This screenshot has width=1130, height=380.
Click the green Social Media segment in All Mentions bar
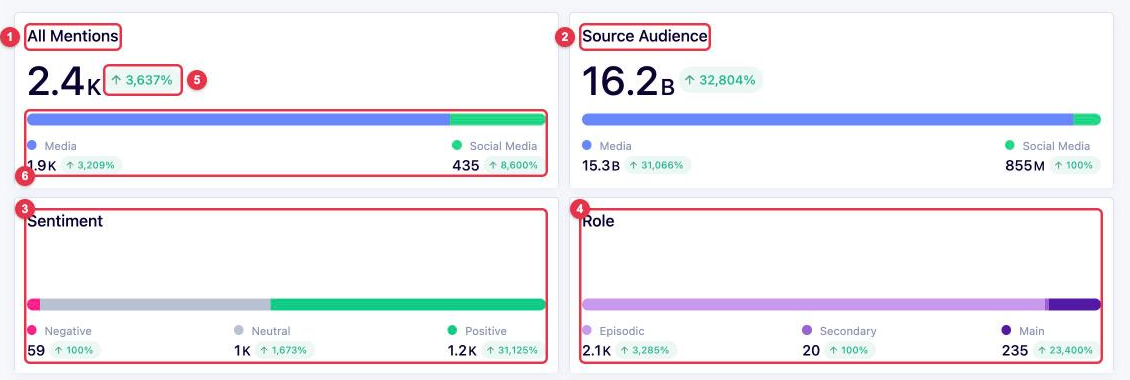[x=498, y=120]
